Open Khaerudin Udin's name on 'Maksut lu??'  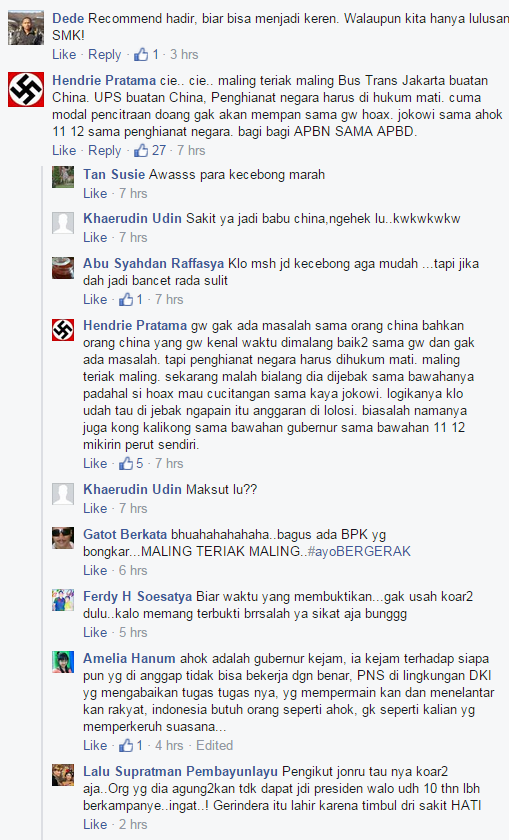click(x=132, y=489)
